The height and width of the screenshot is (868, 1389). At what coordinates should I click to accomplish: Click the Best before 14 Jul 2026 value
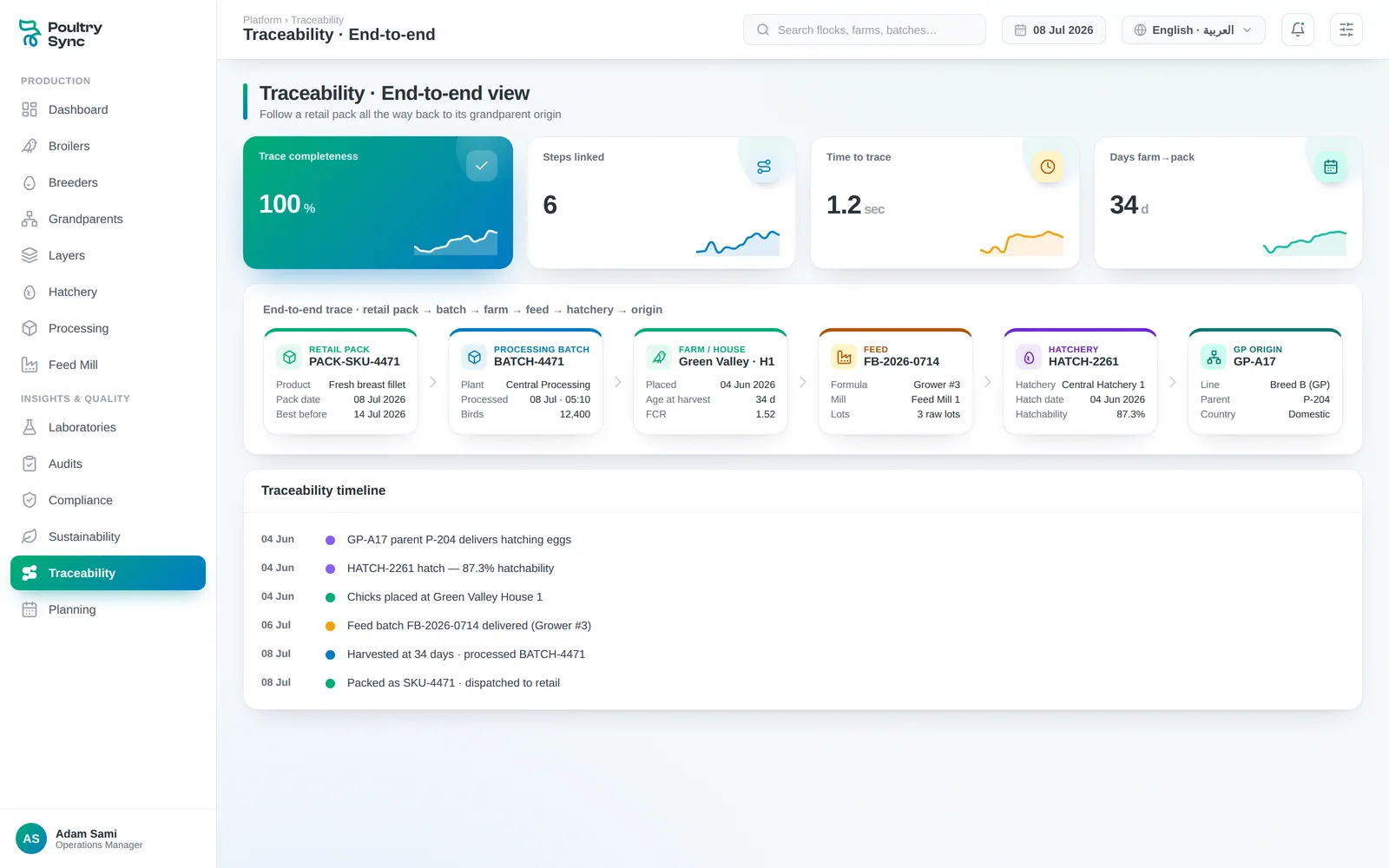click(379, 414)
